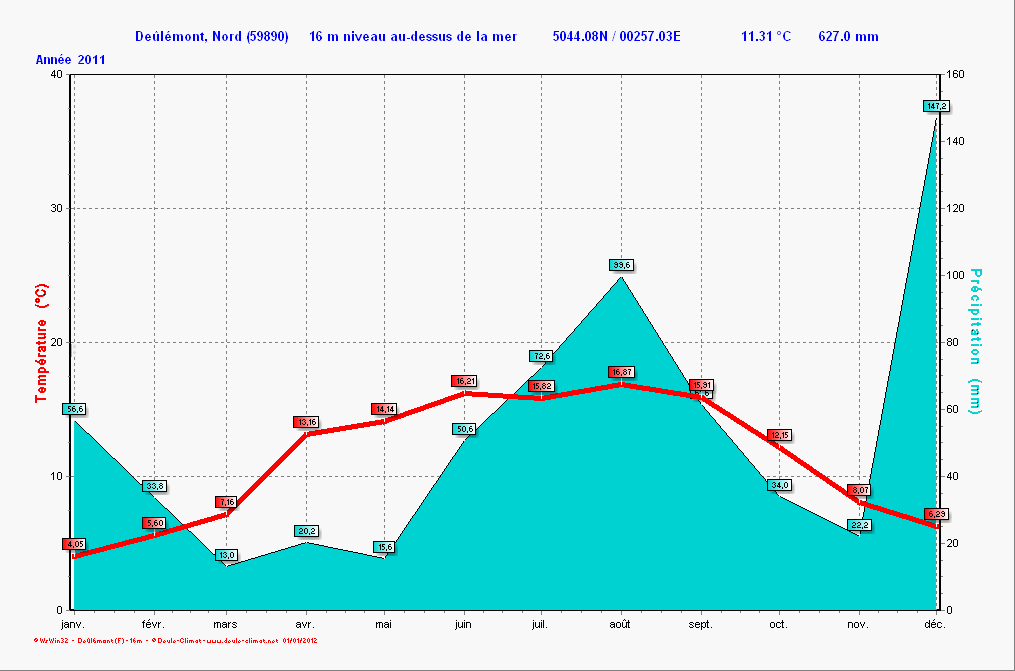Click the 'Deûlémont, Nord (59890)' title
The width and height of the screenshot is (1015, 671).
click(x=212, y=37)
